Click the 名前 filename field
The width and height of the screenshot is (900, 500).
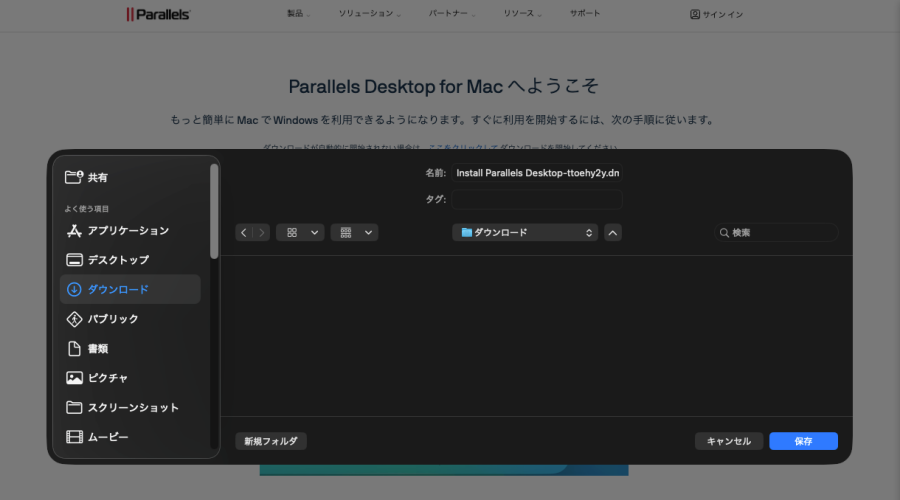pyautogui.click(x=537, y=173)
